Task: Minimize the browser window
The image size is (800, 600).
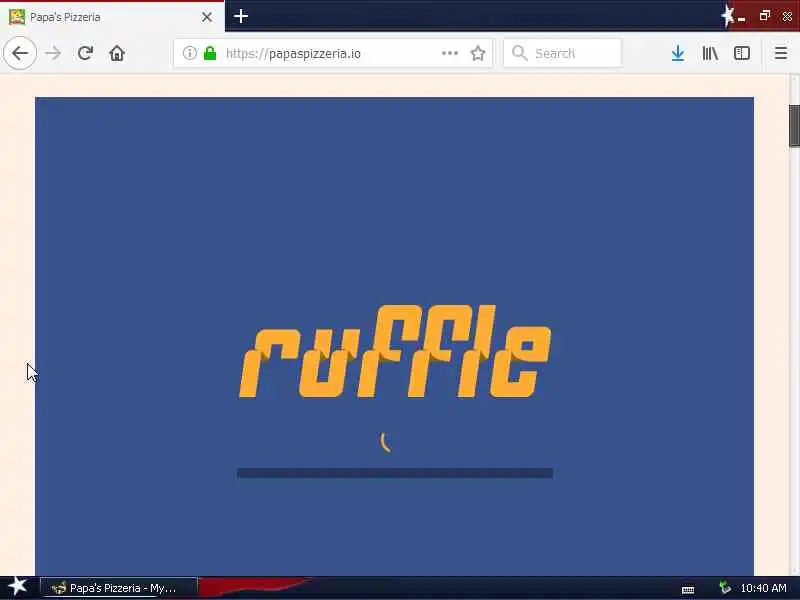Action: tap(741, 19)
